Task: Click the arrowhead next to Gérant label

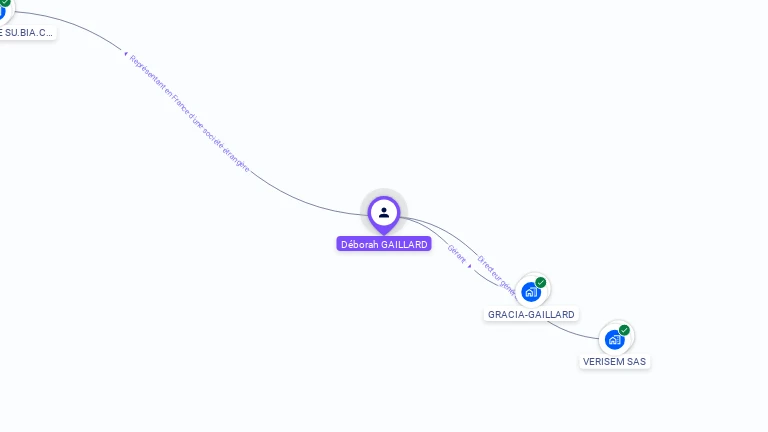Action: tap(470, 266)
